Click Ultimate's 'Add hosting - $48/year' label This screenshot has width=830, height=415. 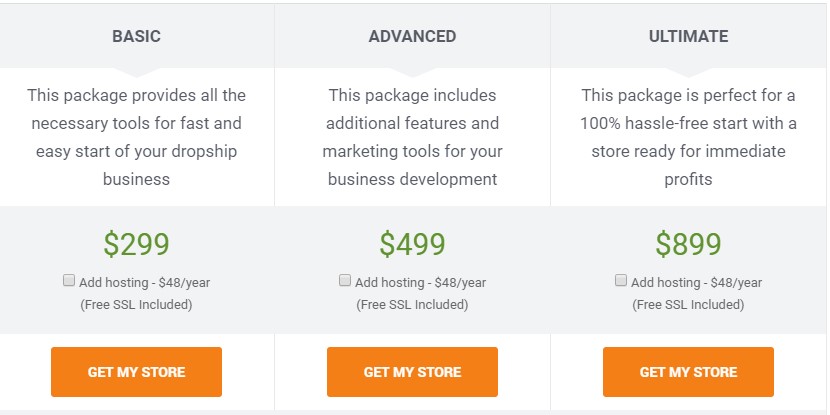(697, 283)
